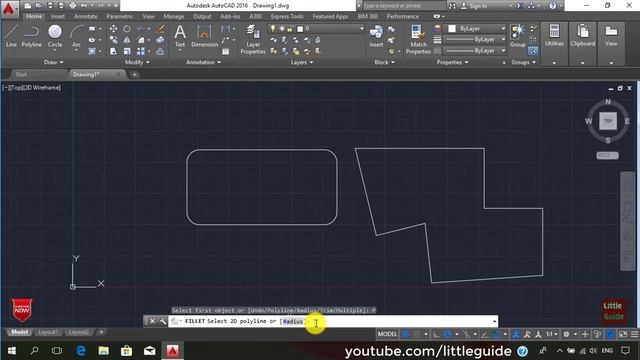The height and width of the screenshot is (360, 640).
Task: Expand the Block panel dropdown
Action: pyautogui.click(x=384, y=62)
